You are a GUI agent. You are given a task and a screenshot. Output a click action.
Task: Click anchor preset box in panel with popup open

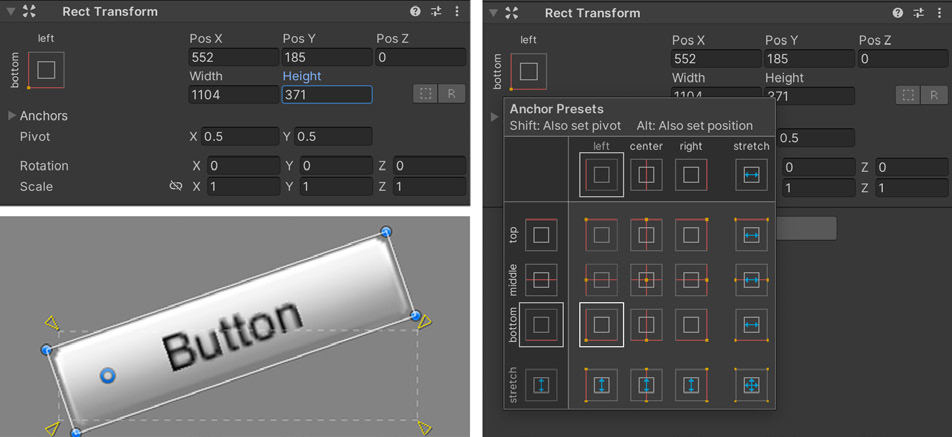(529, 72)
